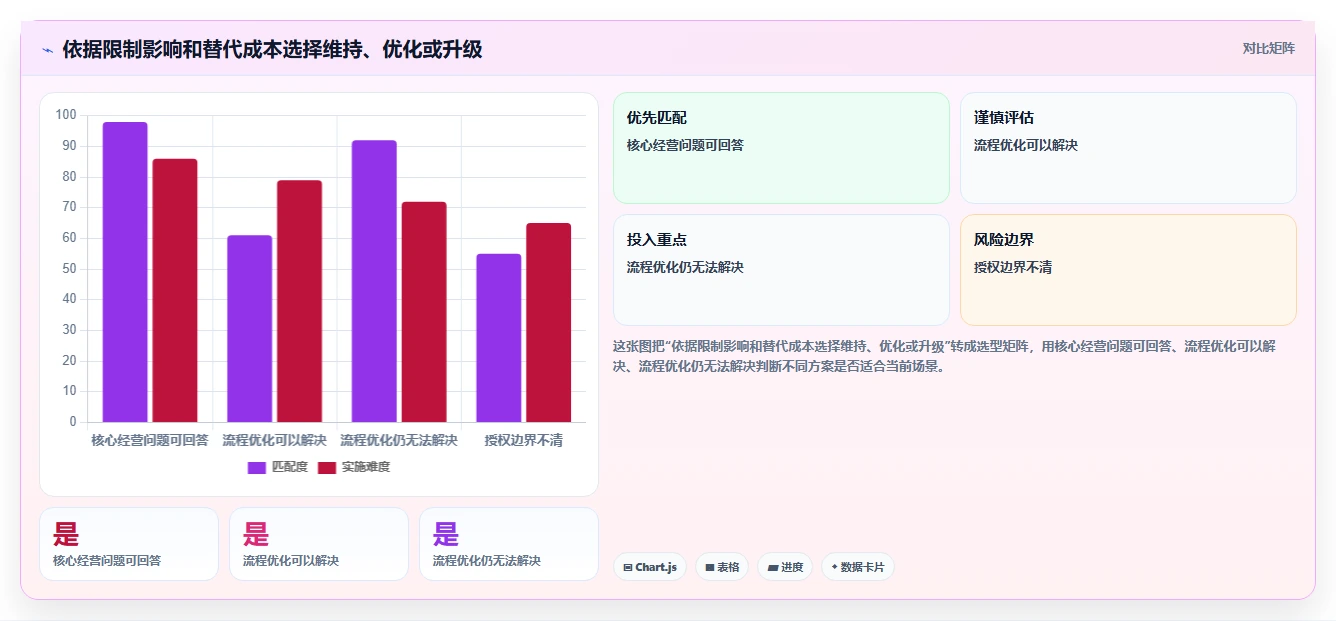1336x621 pixels.
Task: Click the lightning icon beside the title
Action: coord(47,50)
